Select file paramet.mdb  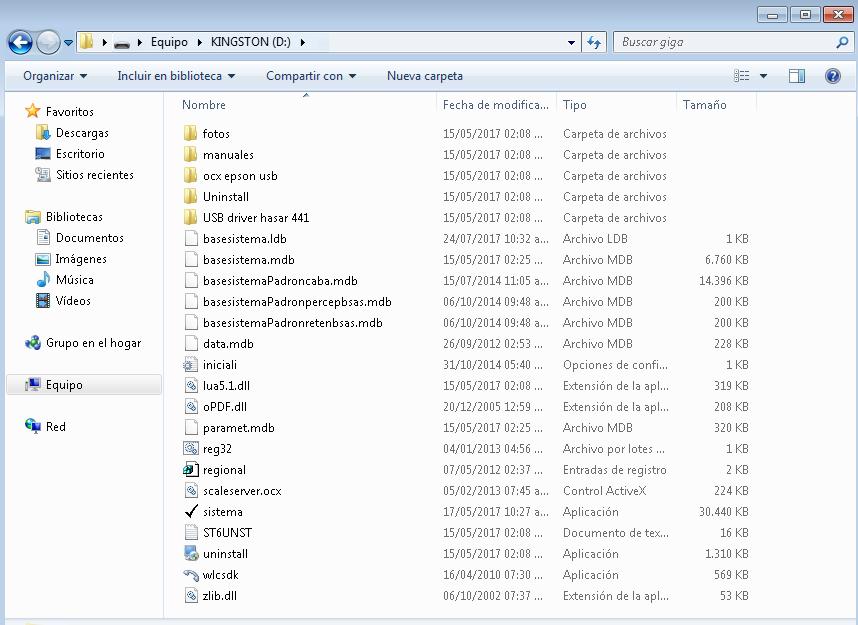(239, 428)
